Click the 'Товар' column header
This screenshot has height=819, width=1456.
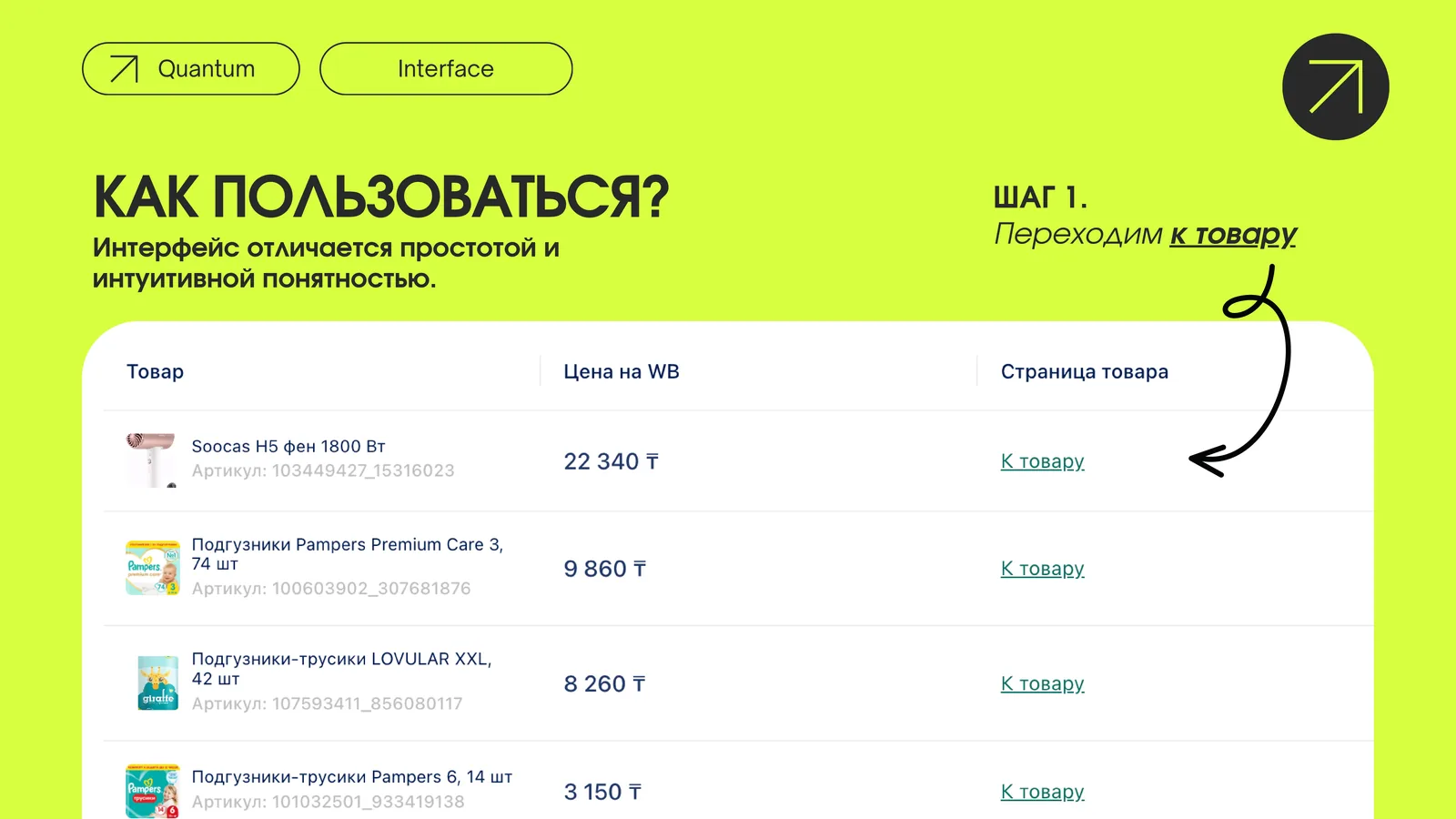pos(154,371)
